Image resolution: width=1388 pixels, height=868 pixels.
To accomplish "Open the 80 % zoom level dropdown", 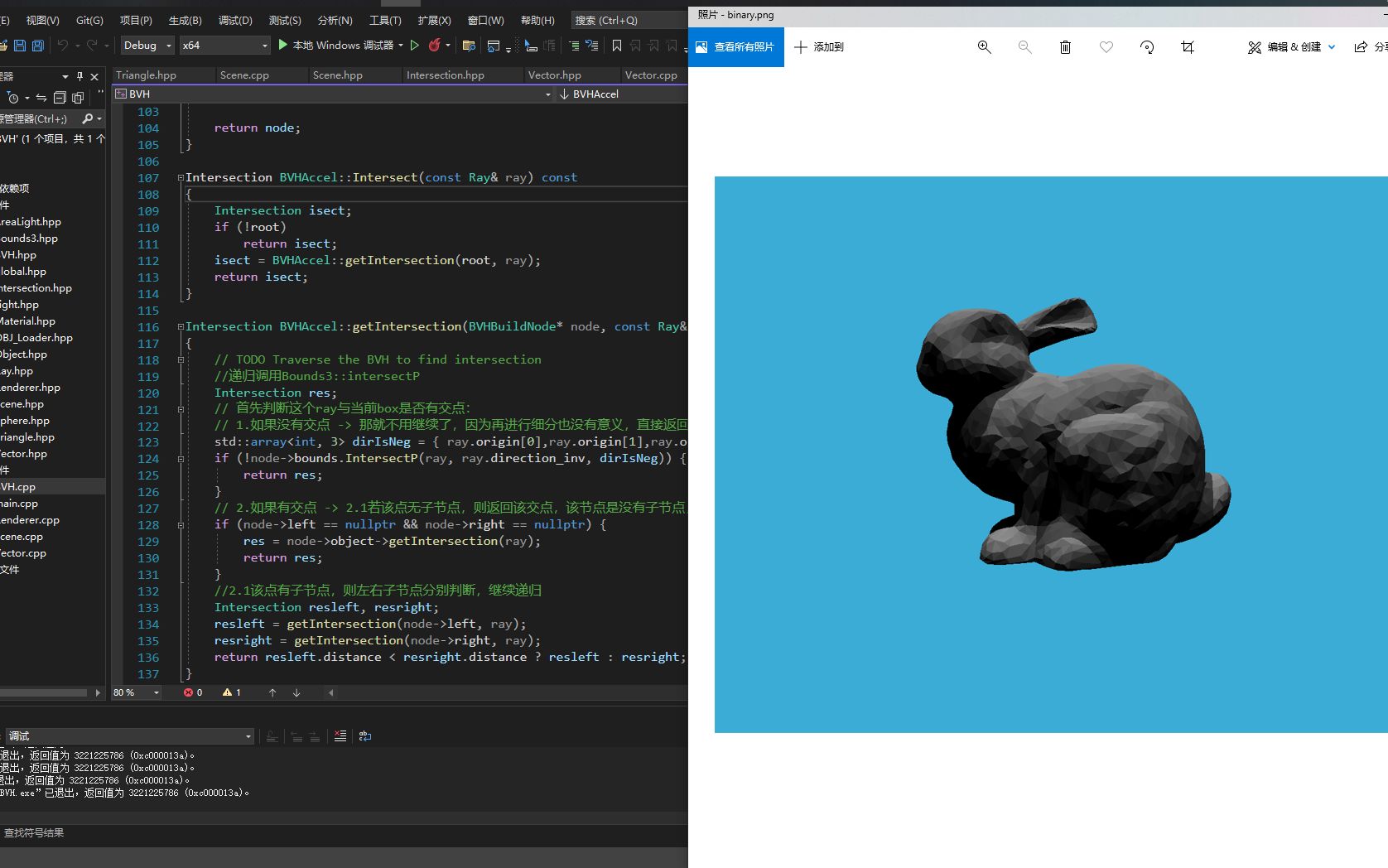I will 137,692.
